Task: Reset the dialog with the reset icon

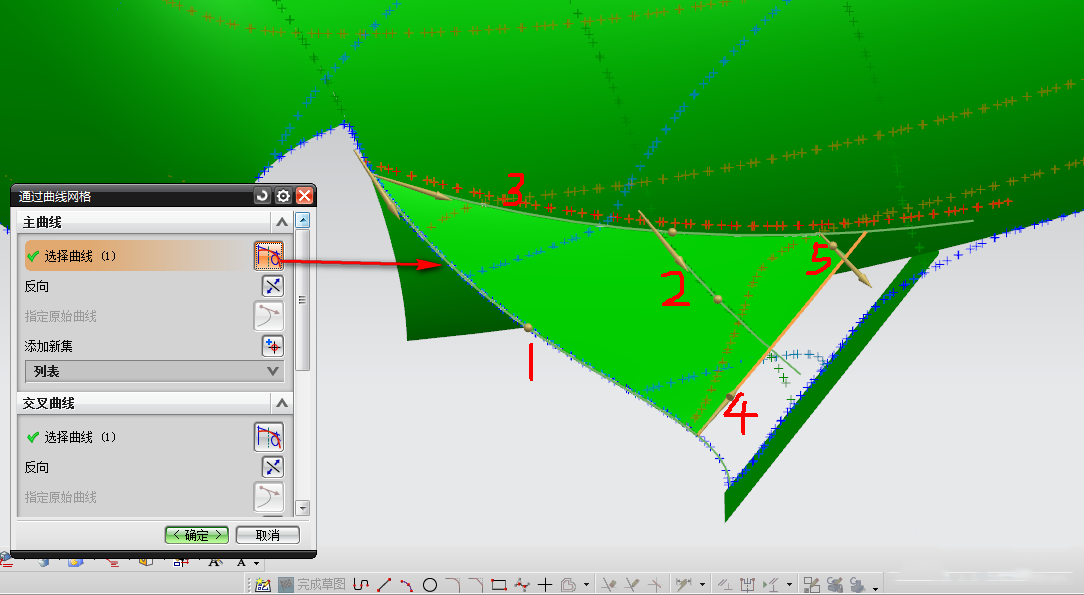Action: pyautogui.click(x=263, y=196)
